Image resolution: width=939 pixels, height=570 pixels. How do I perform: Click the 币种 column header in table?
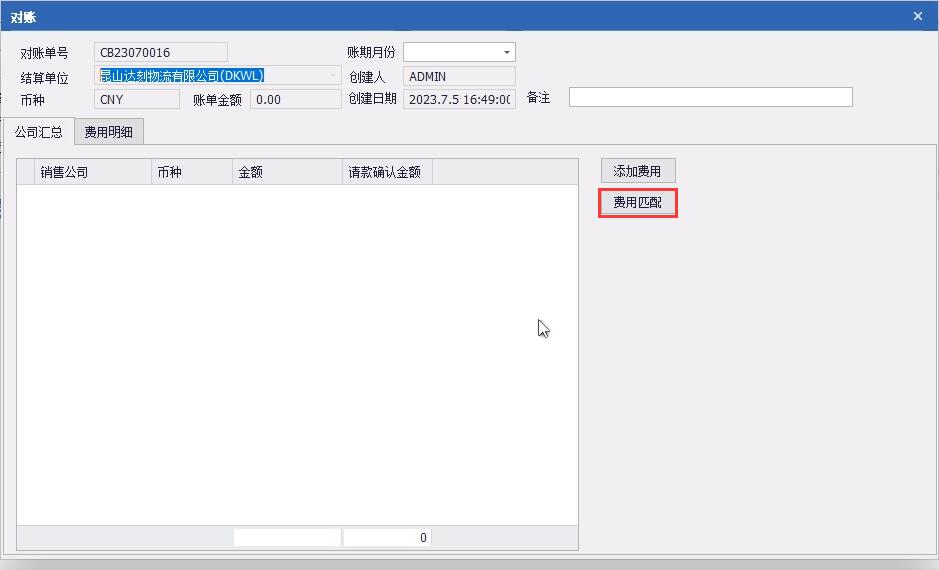[192, 172]
